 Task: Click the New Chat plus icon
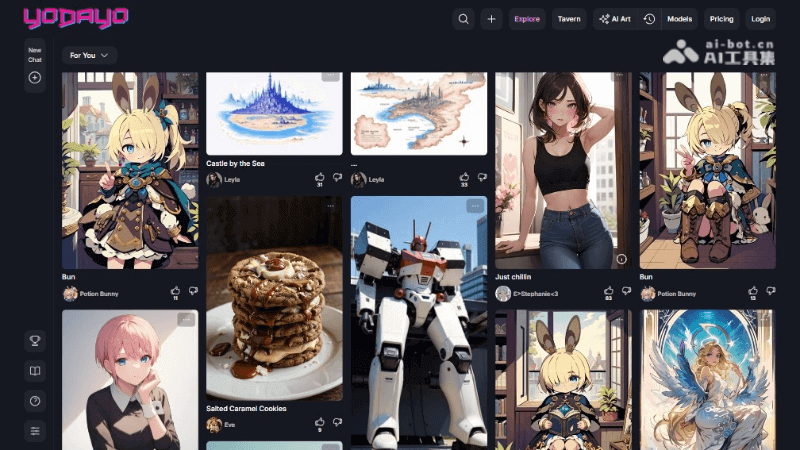(35, 77)
